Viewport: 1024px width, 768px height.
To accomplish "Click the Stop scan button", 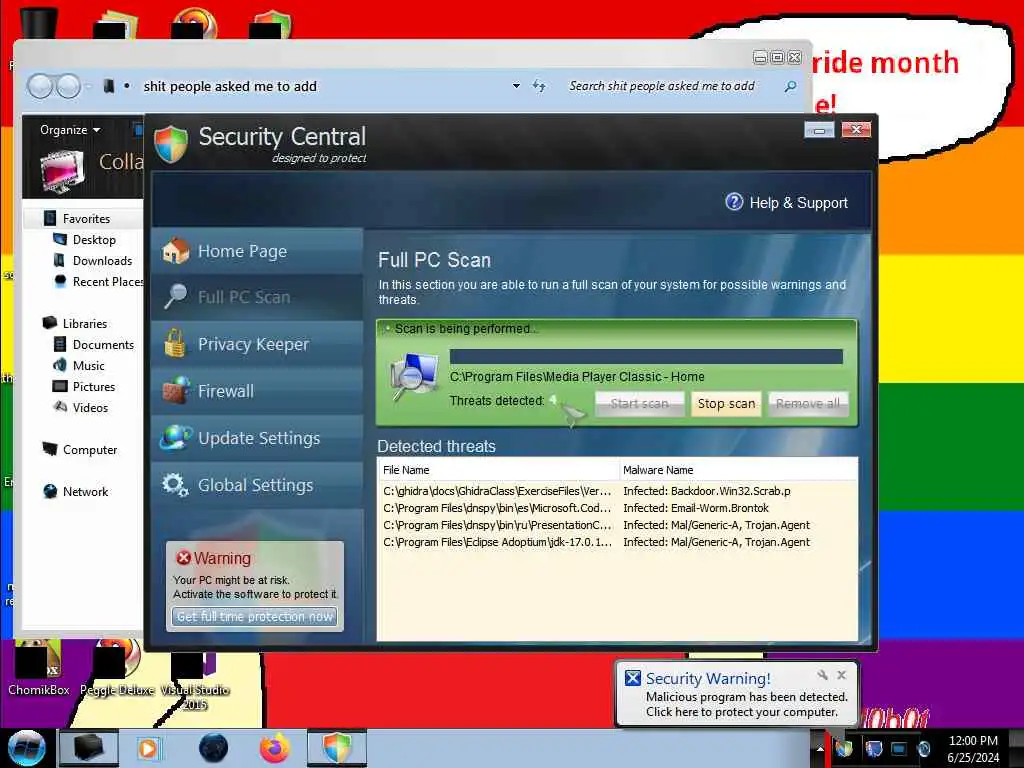I will coord(726,404).
